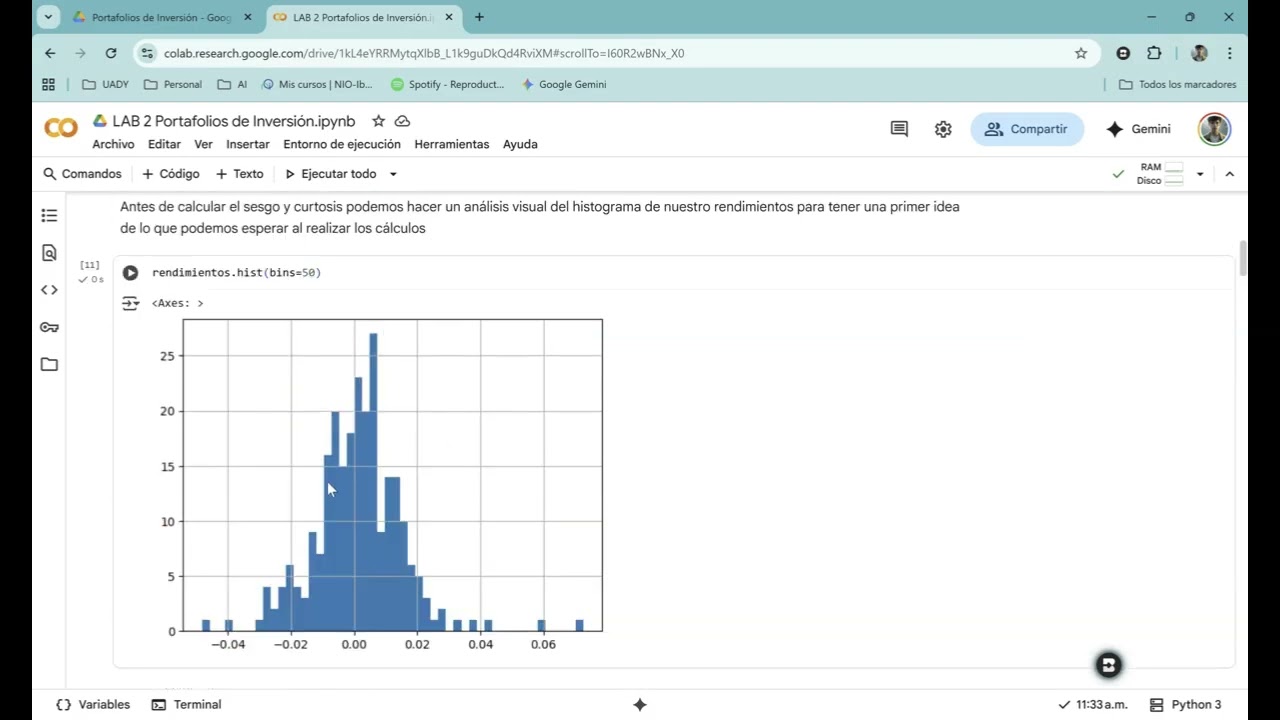Open the Editar menu

point(164,144)
